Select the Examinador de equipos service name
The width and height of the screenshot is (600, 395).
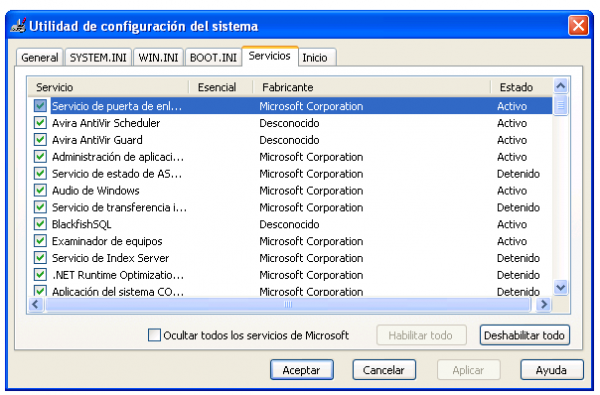107,241
